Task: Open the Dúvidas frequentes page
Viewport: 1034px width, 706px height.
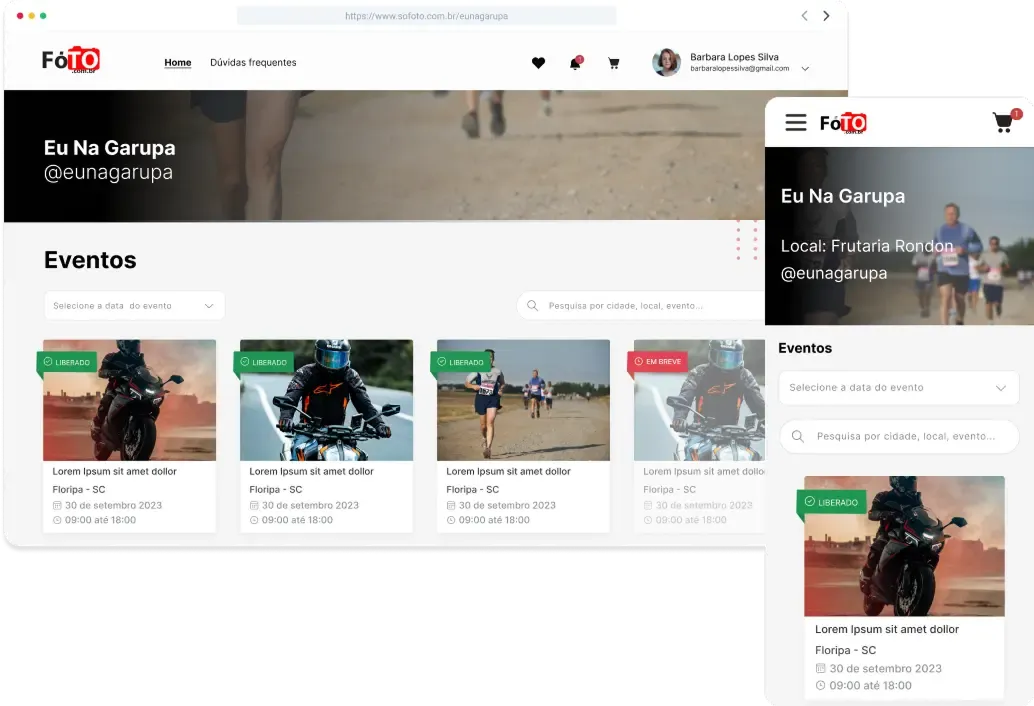Action: click(253, 62)
